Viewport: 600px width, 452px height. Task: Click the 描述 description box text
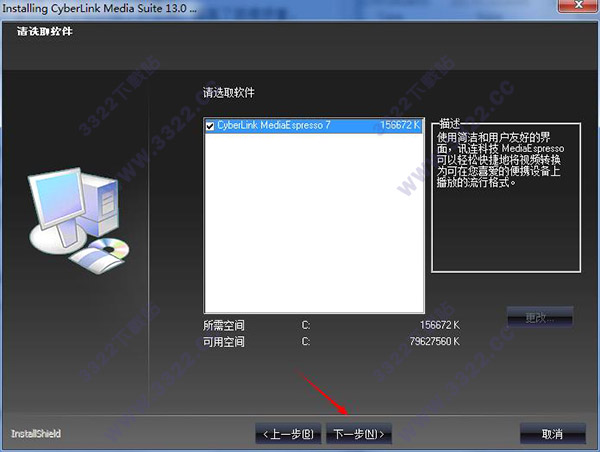coord(500,160)
